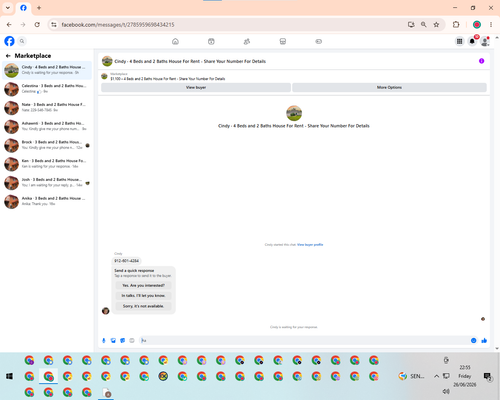The width and height of the screenshot is (500, 400).
Task: Click the sticker icon in composer
Action: coord(122,340)
